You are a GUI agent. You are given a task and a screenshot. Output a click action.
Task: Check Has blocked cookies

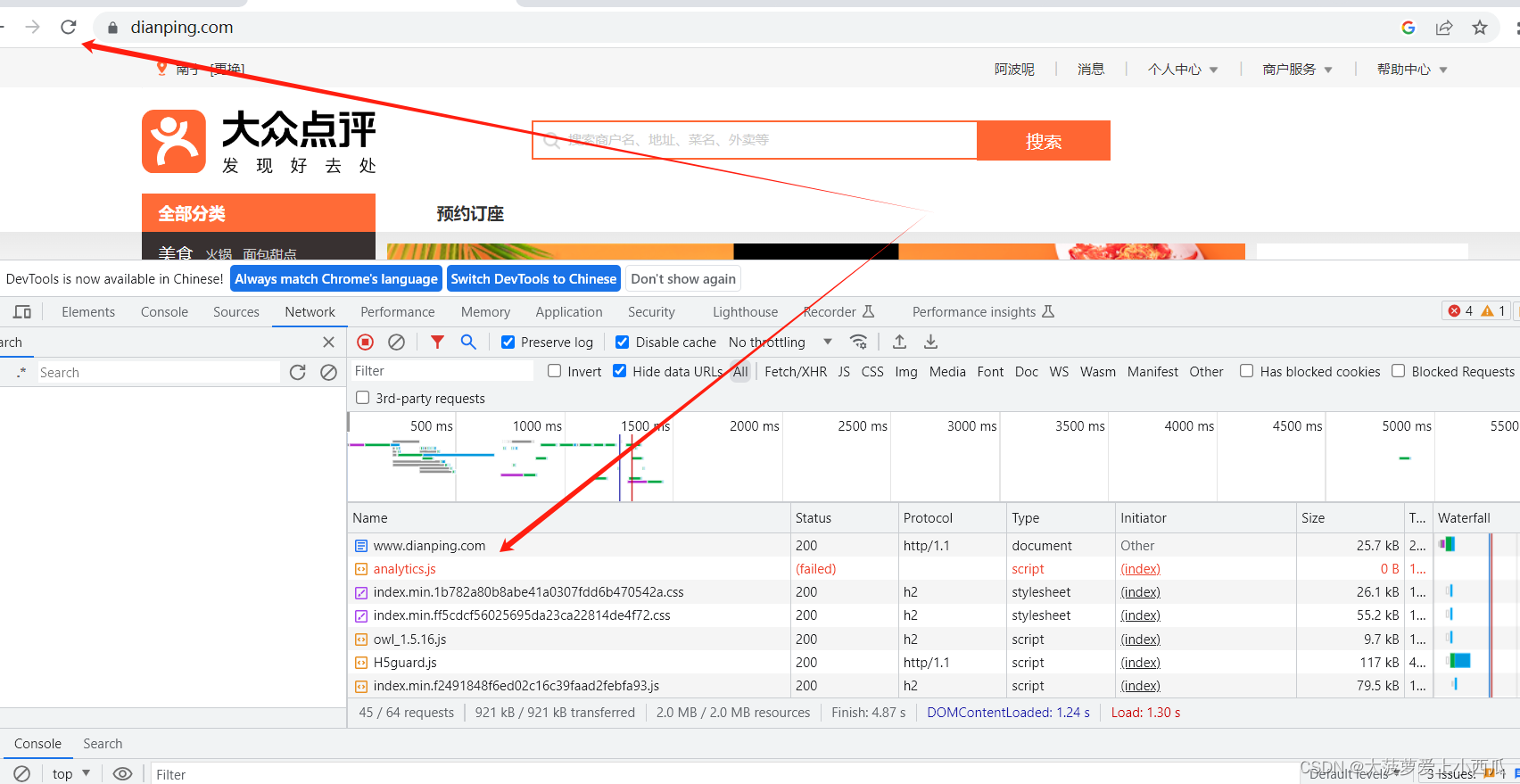click(x=1247, y=371)
